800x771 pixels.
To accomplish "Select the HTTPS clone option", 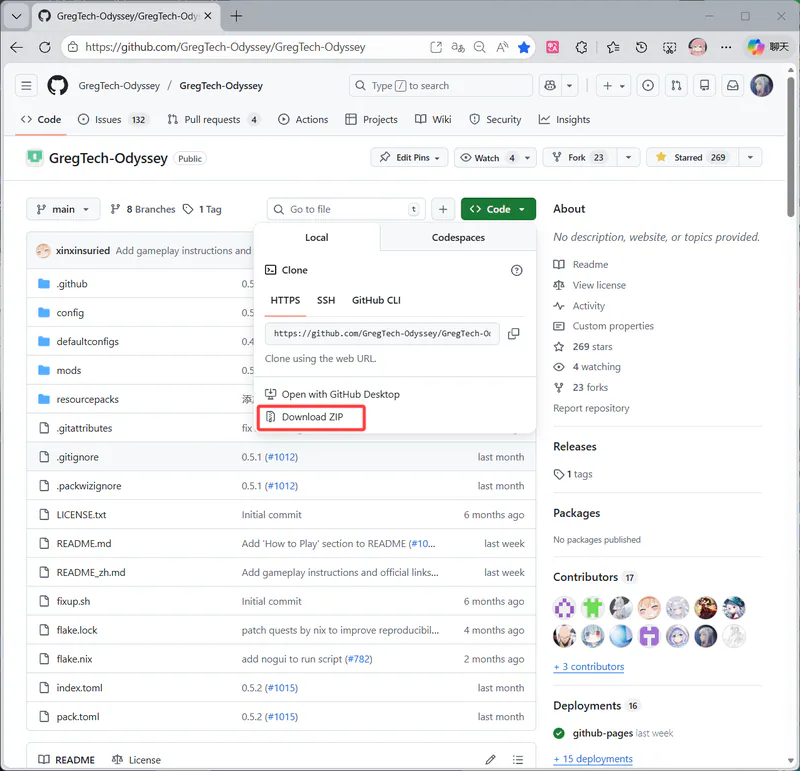I will pos(285,301).
